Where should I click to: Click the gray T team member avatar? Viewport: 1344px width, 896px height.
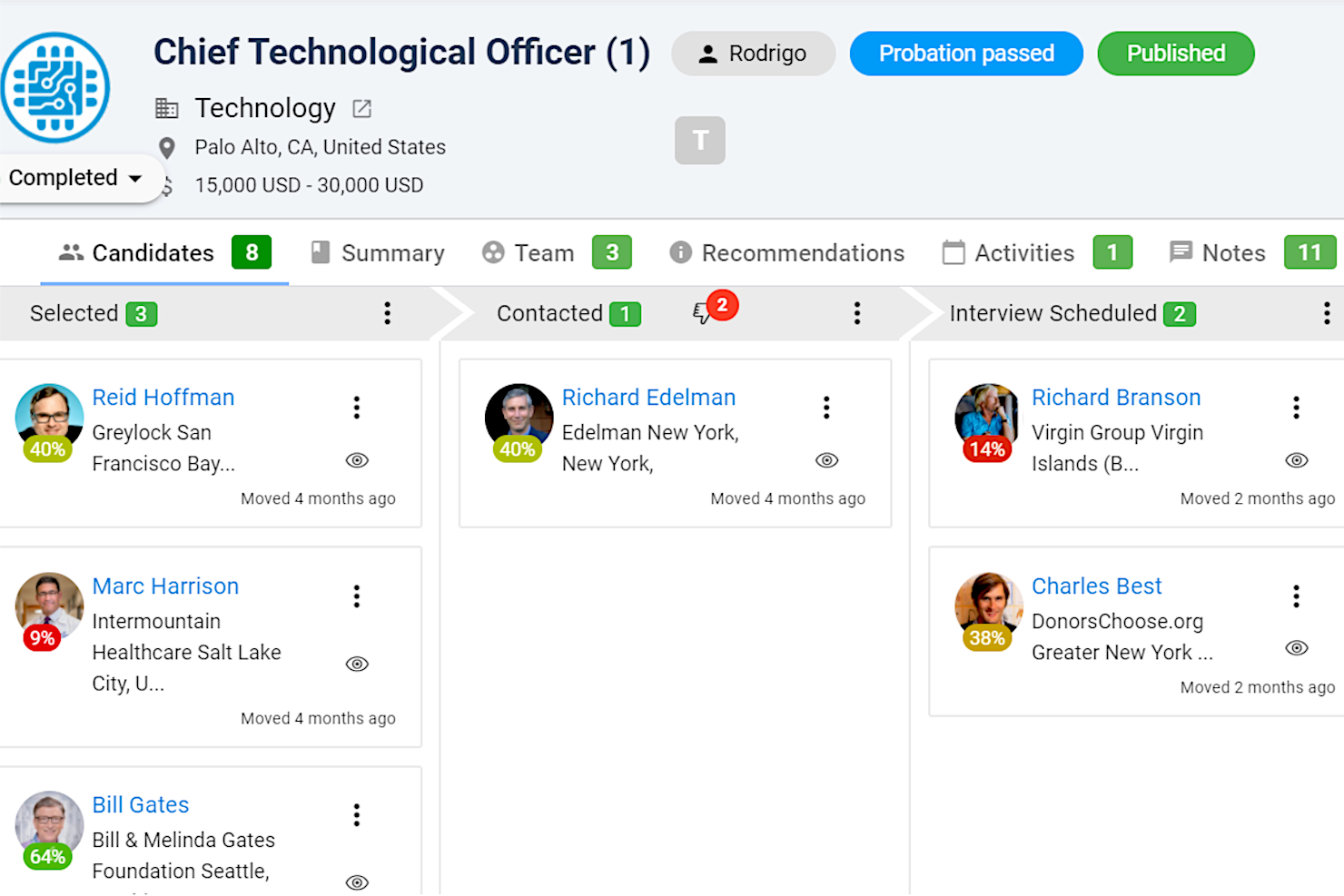[699, 141]
